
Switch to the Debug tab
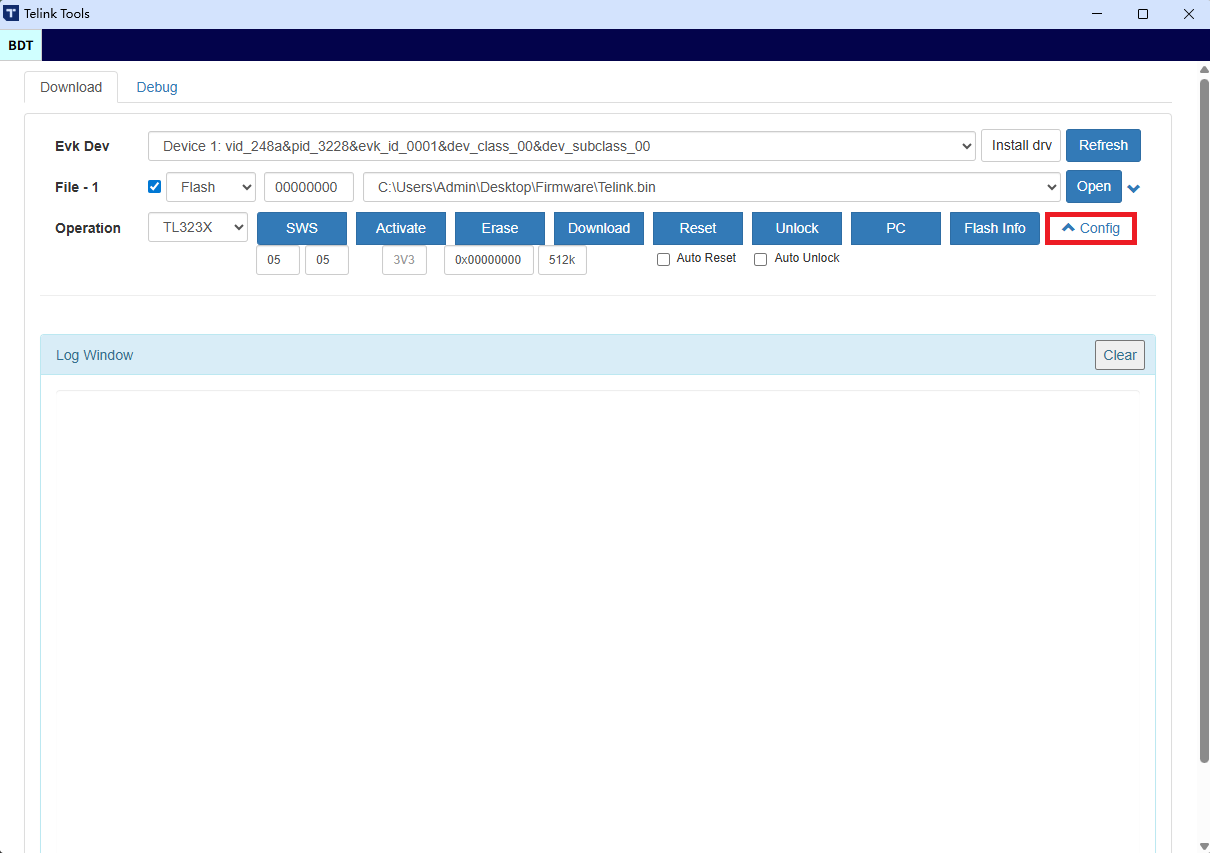point(156,87)
